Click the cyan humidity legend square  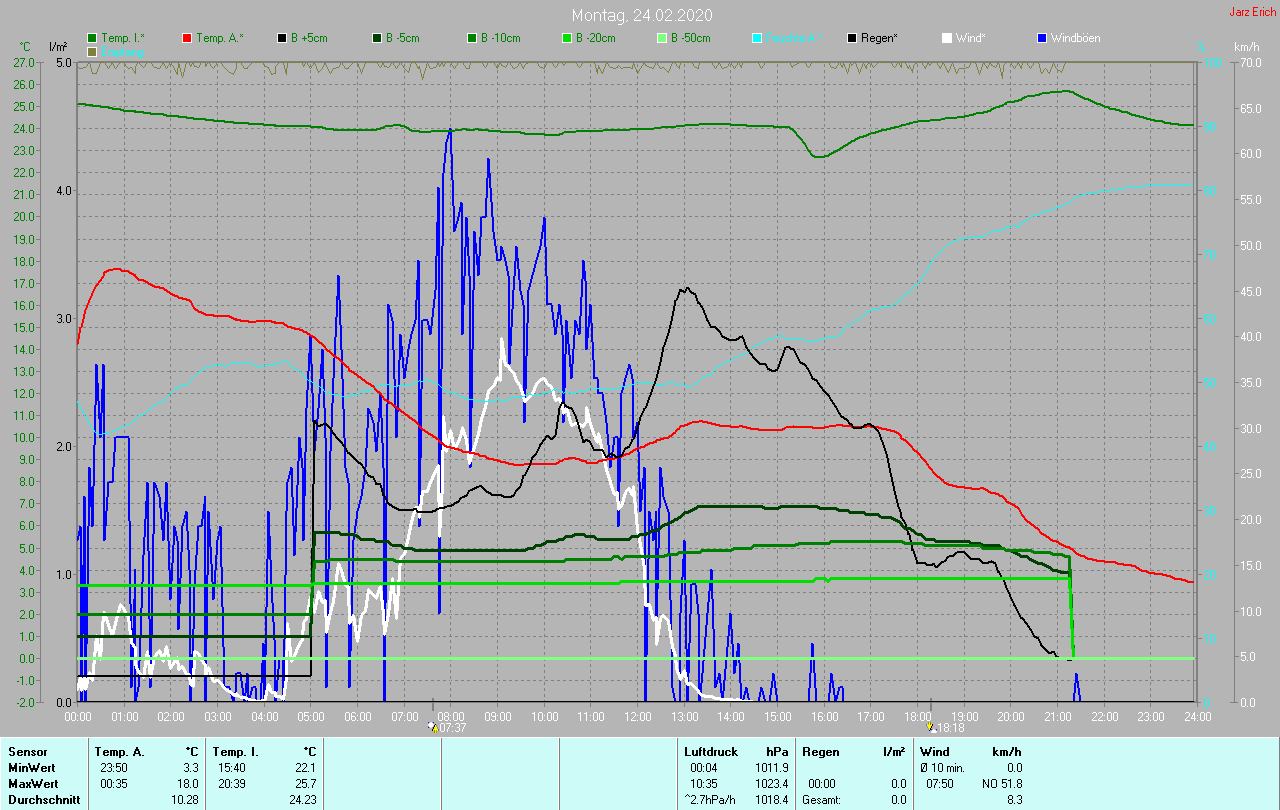[x=757, y=38]
